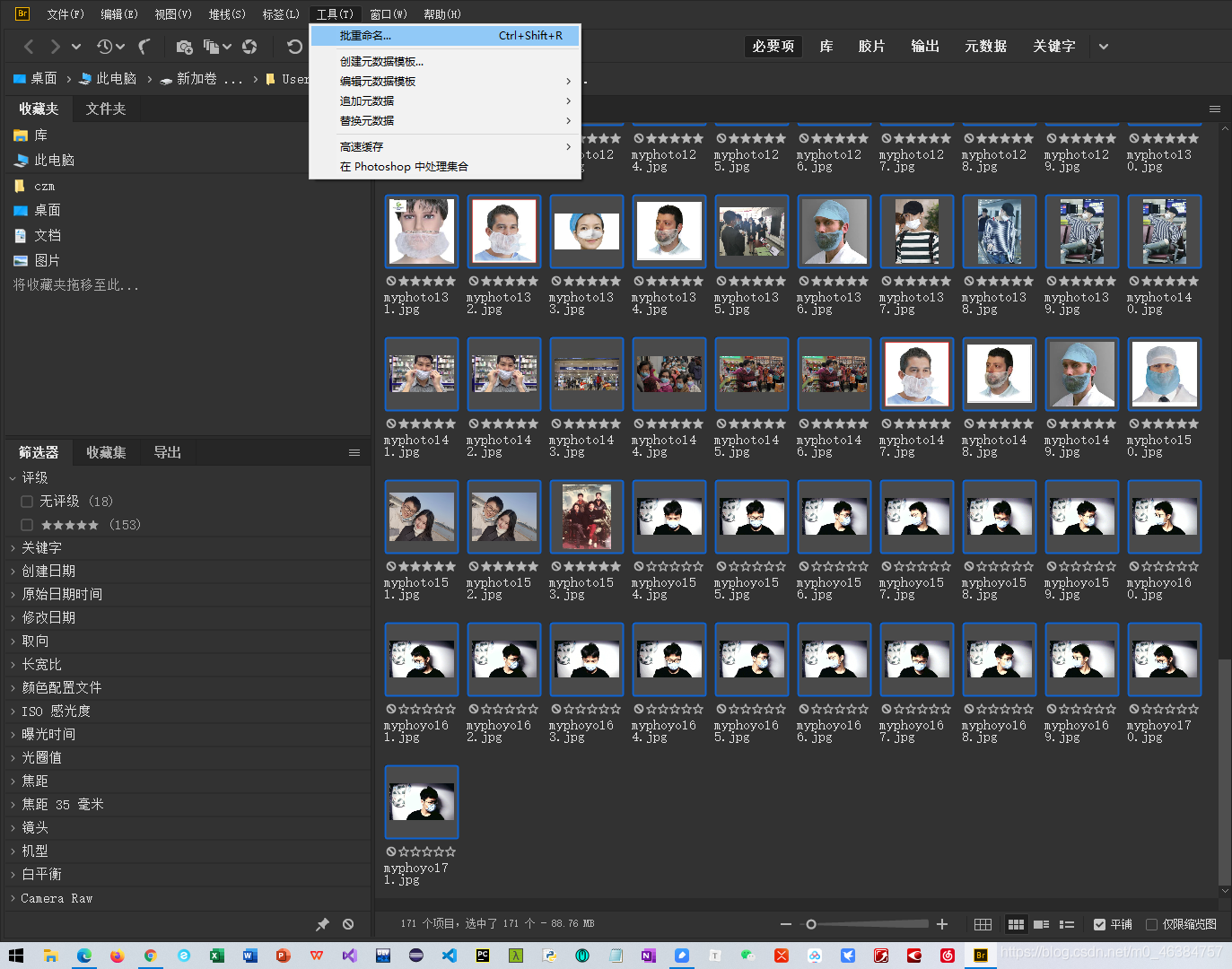Switch to the 文件夹 tab
This screenshot has width=1232, height=969.
tap(106, 109)
